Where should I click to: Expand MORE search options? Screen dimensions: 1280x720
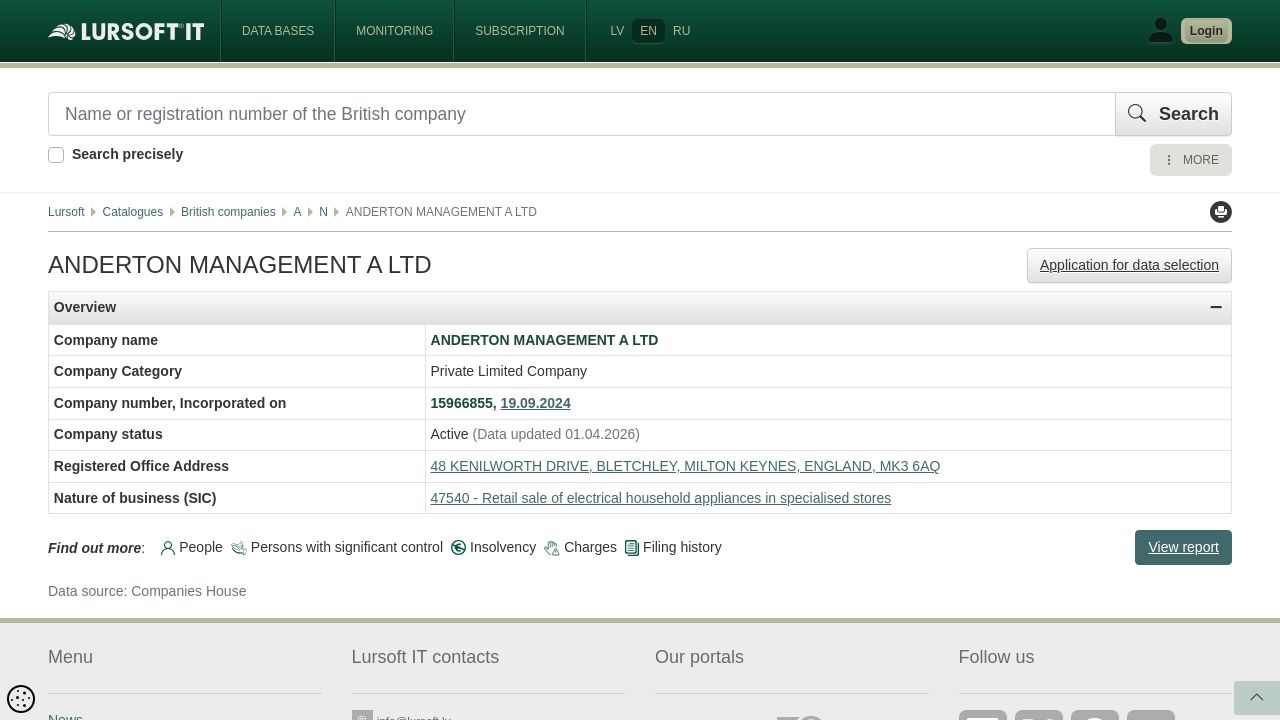[1191, 160]
